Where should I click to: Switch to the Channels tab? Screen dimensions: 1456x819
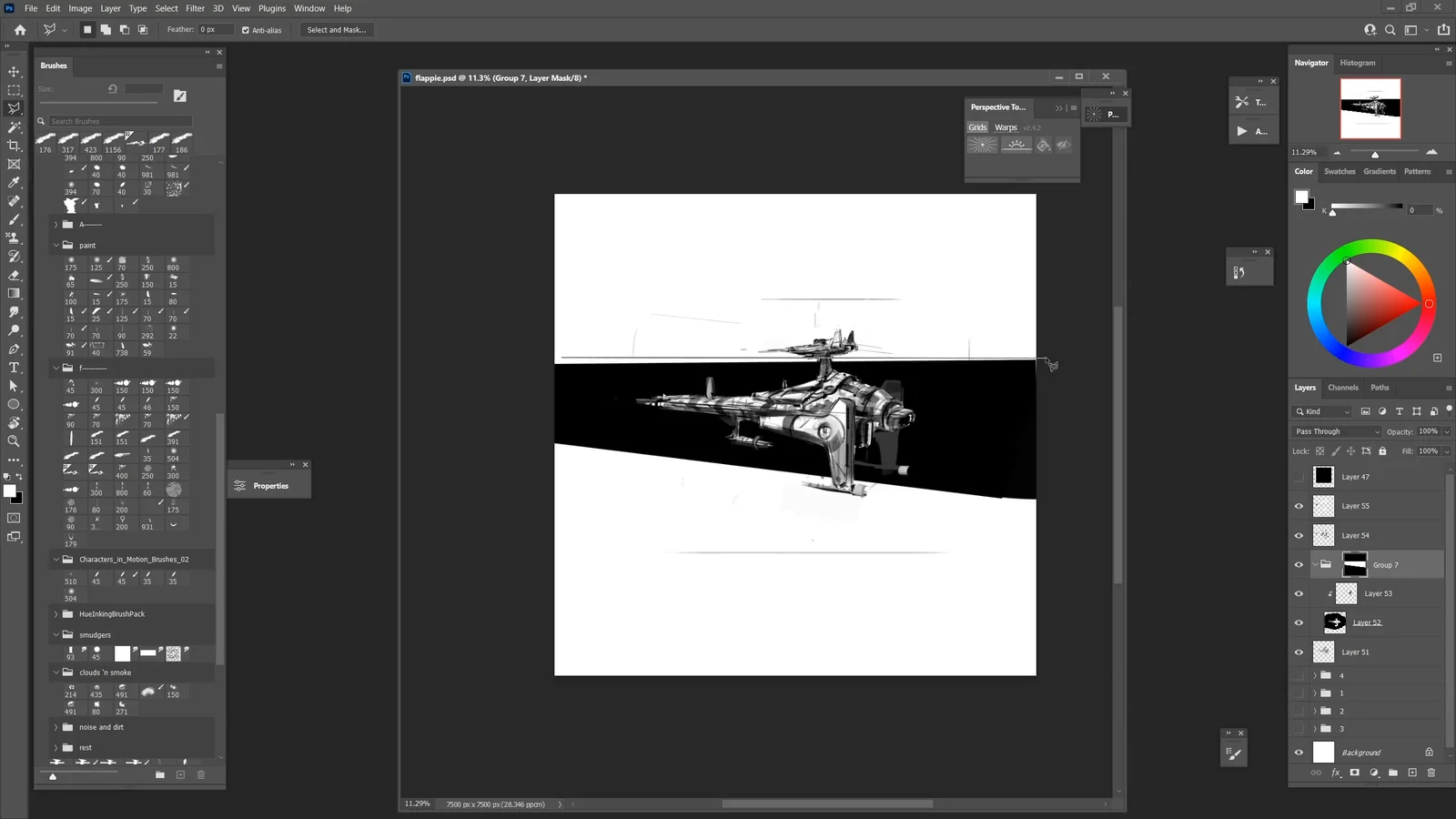(x=1343, y=388)
